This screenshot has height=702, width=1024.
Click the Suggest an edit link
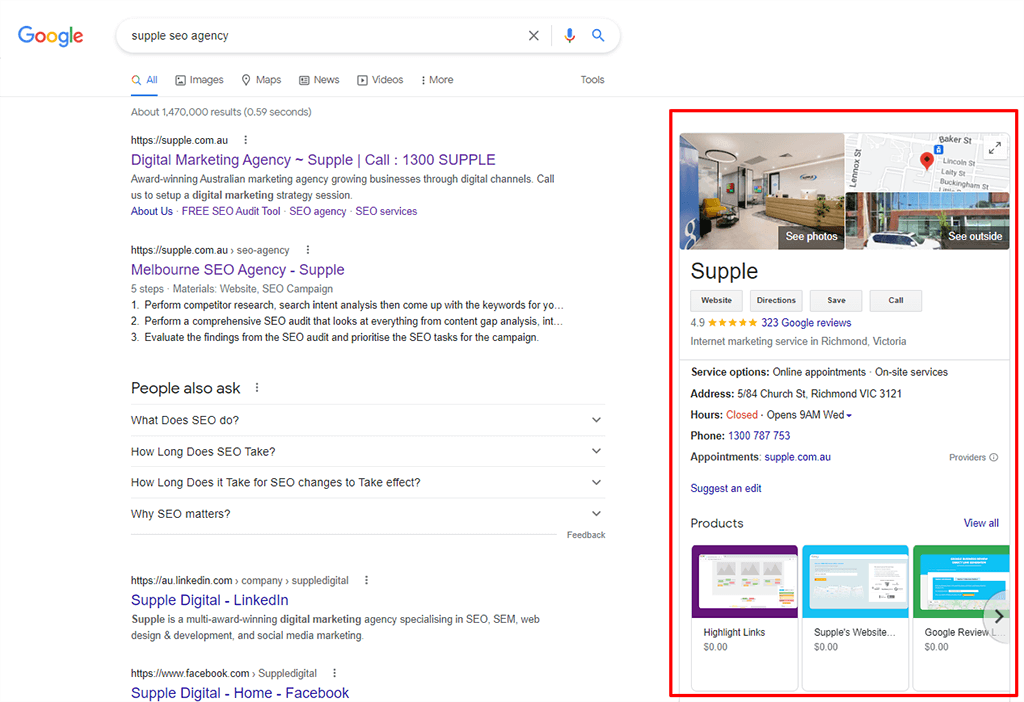point(726,488)
